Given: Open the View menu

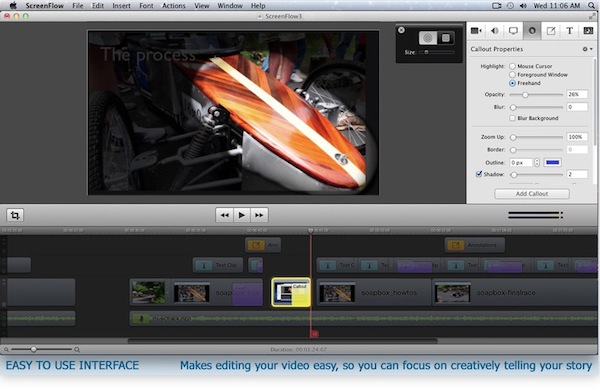Looking at the screenshot, I should 202,6.
